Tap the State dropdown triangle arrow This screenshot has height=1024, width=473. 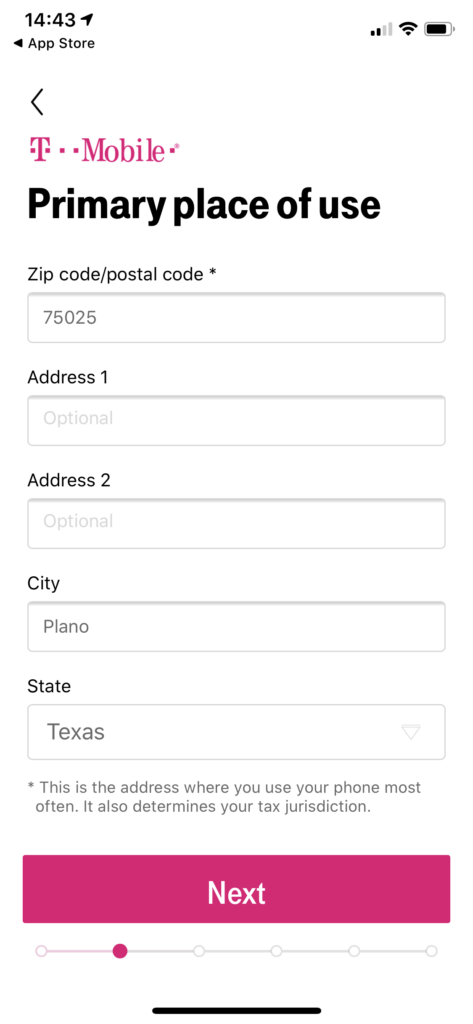tap(411, 732)
